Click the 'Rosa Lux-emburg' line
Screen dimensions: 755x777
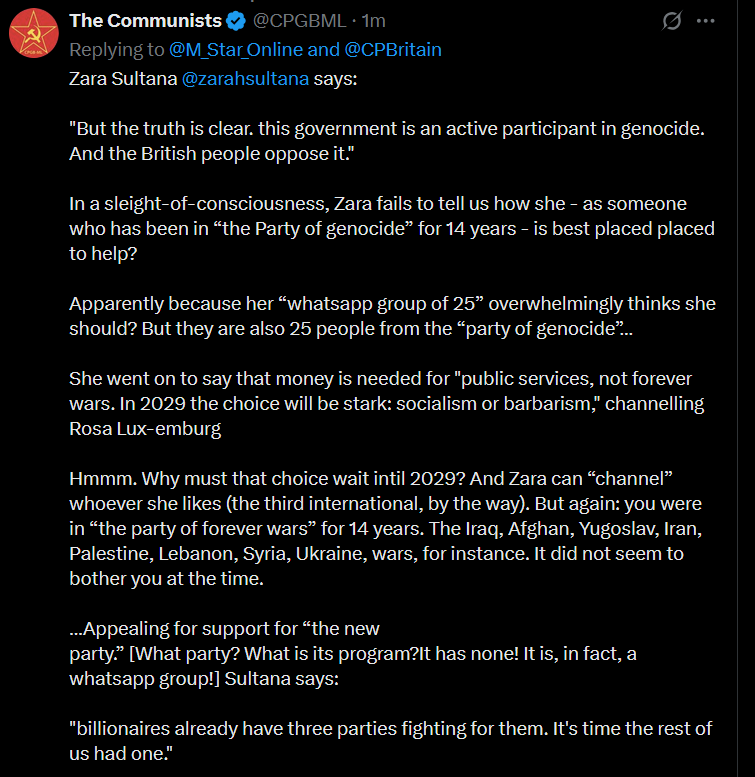click(145, 429)
